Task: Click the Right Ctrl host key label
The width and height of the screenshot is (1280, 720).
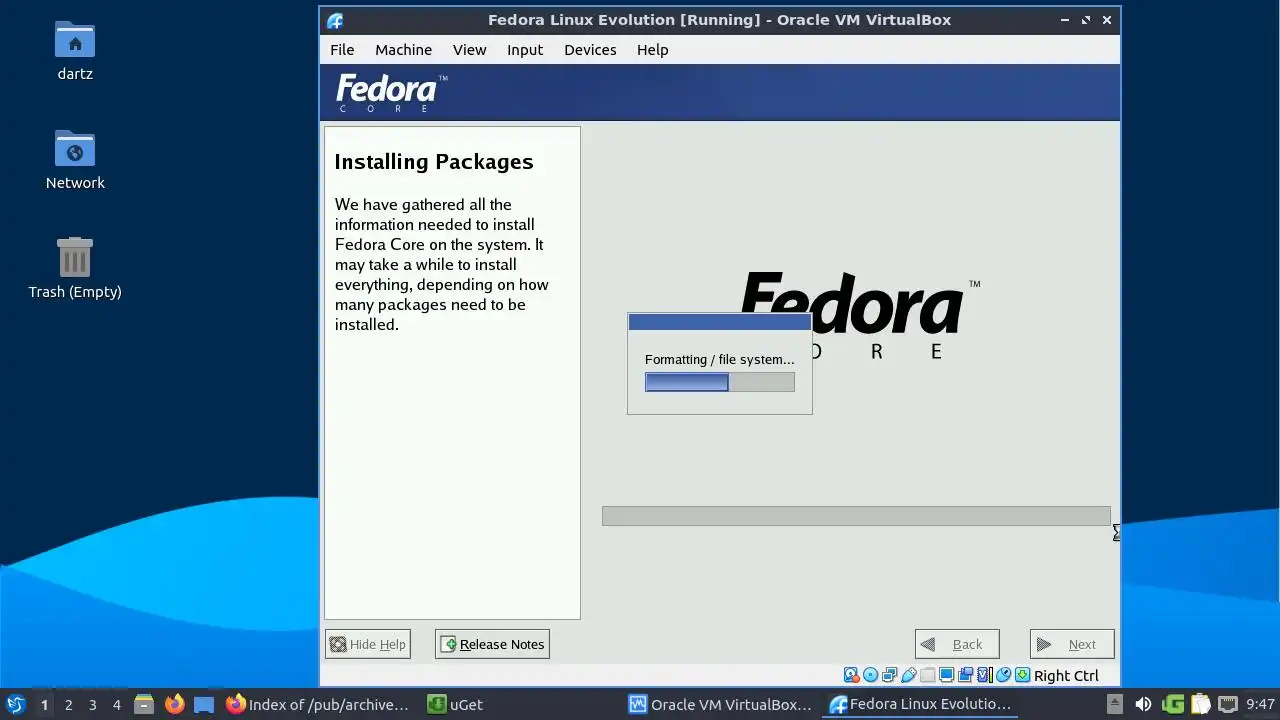Action: point(1066,676)
